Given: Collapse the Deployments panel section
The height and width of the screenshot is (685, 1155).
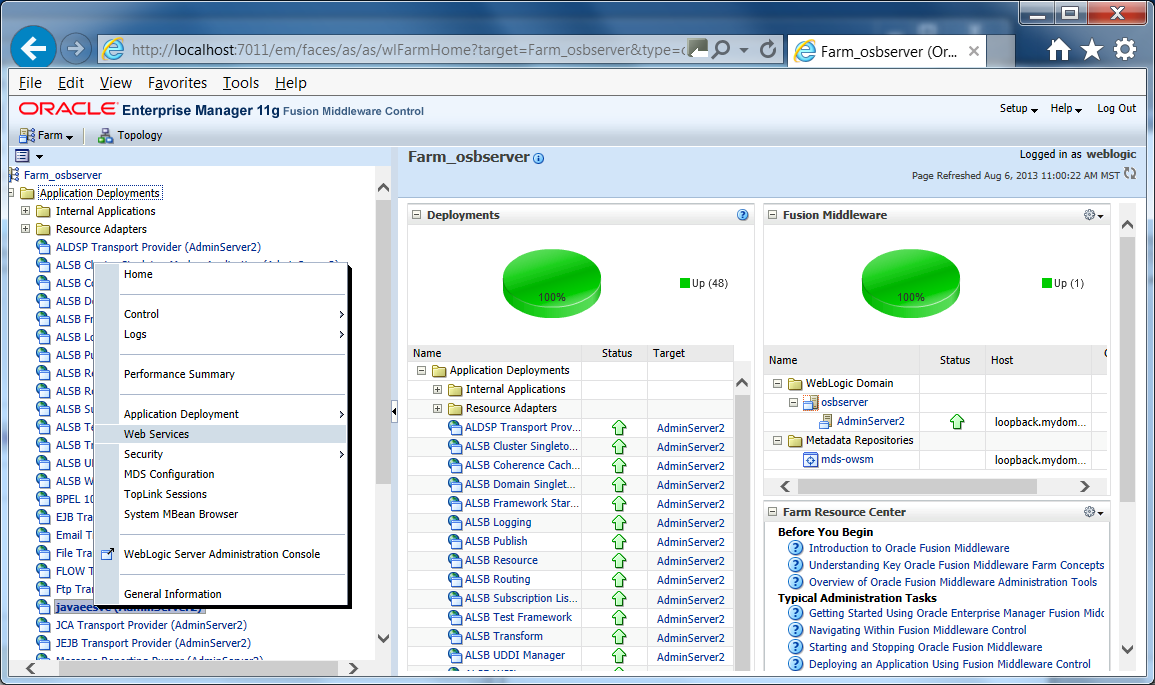Looking at the screenshot, I should click(416, 215).
